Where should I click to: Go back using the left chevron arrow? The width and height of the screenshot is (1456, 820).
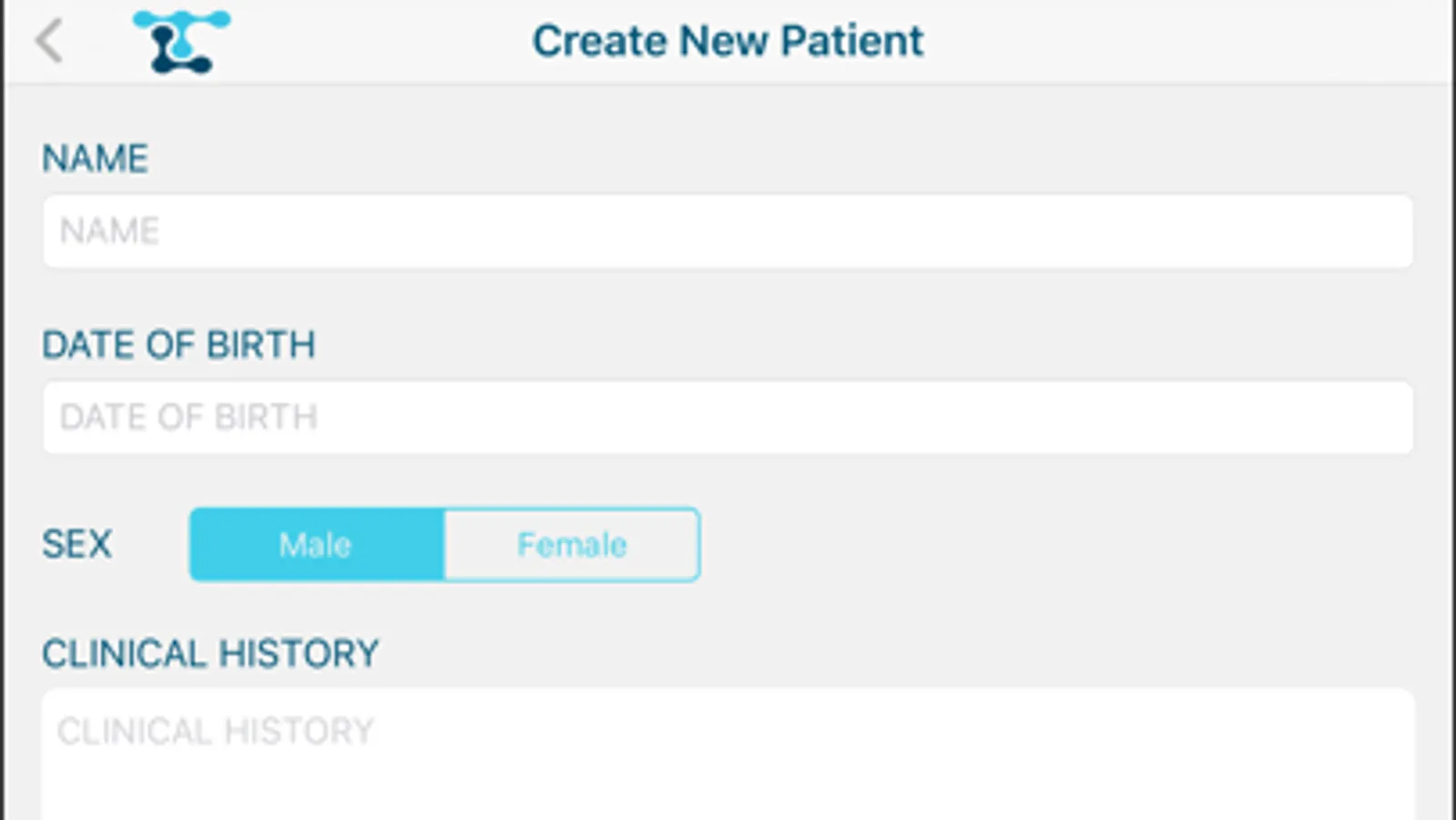point(49,41)
